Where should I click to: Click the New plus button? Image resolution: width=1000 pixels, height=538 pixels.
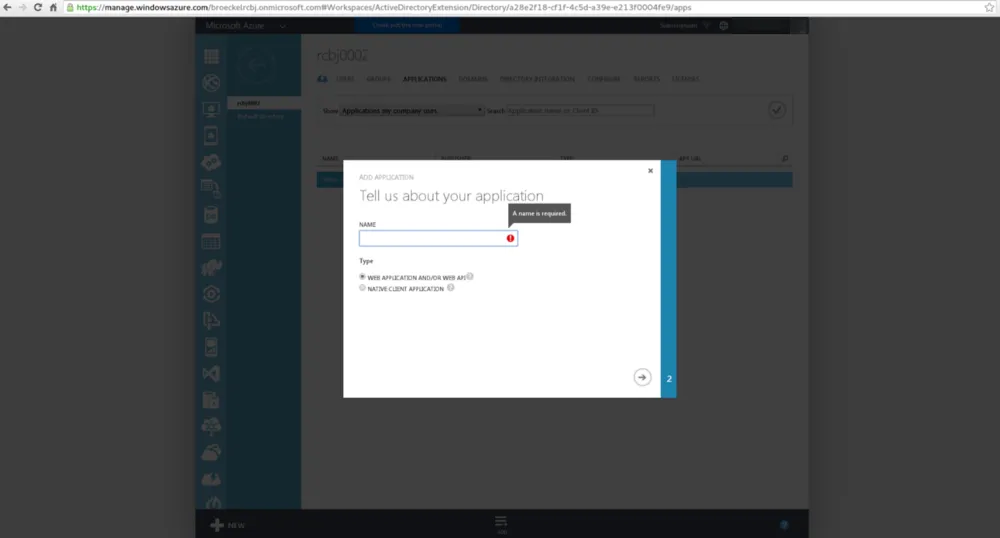point(228,525)
